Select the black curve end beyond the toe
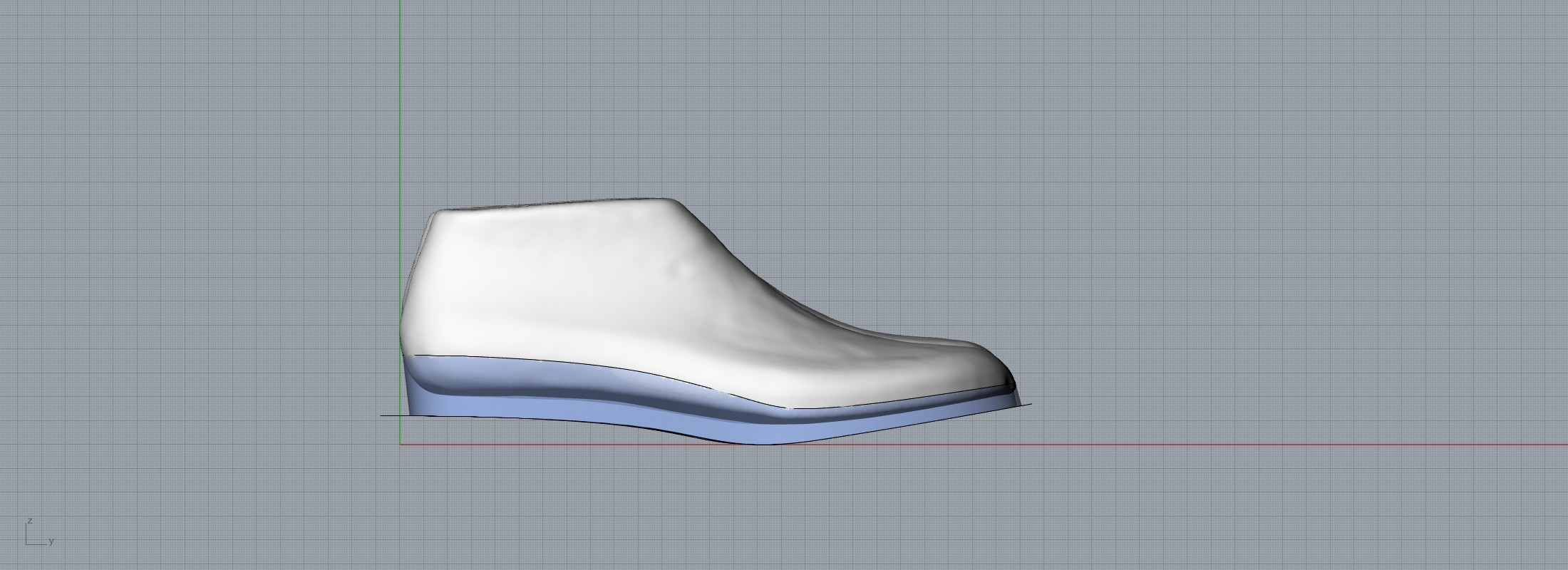Viewport: 1568px width, 570px height. coord(1026,405)
